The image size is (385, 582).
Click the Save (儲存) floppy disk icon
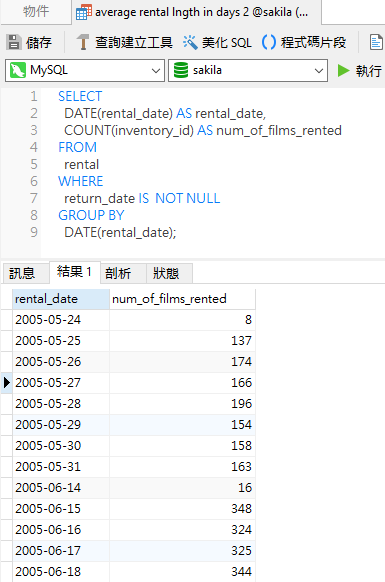click(14, 42)
